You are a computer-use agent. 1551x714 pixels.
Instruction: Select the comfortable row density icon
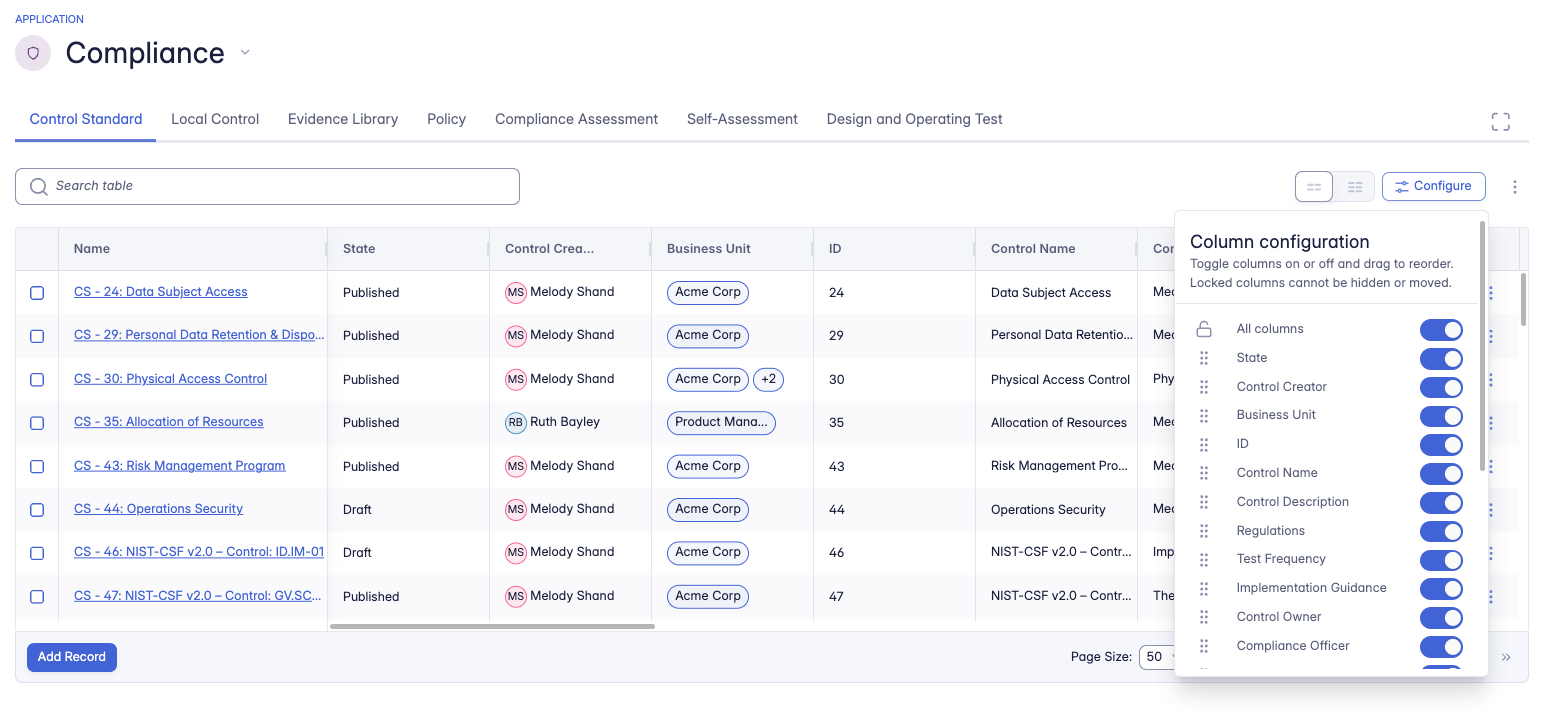[x=1314, y=187]
